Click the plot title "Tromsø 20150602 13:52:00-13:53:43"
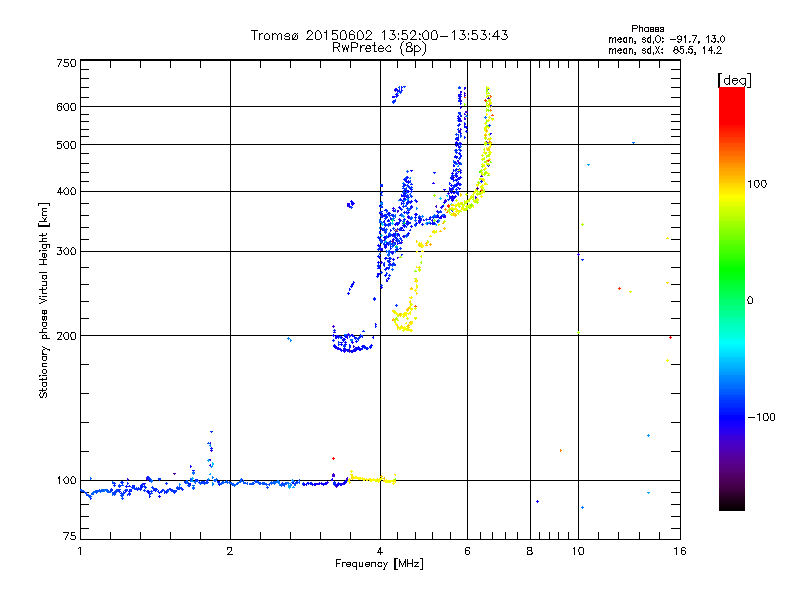The image size is (800, 600). 379,35
